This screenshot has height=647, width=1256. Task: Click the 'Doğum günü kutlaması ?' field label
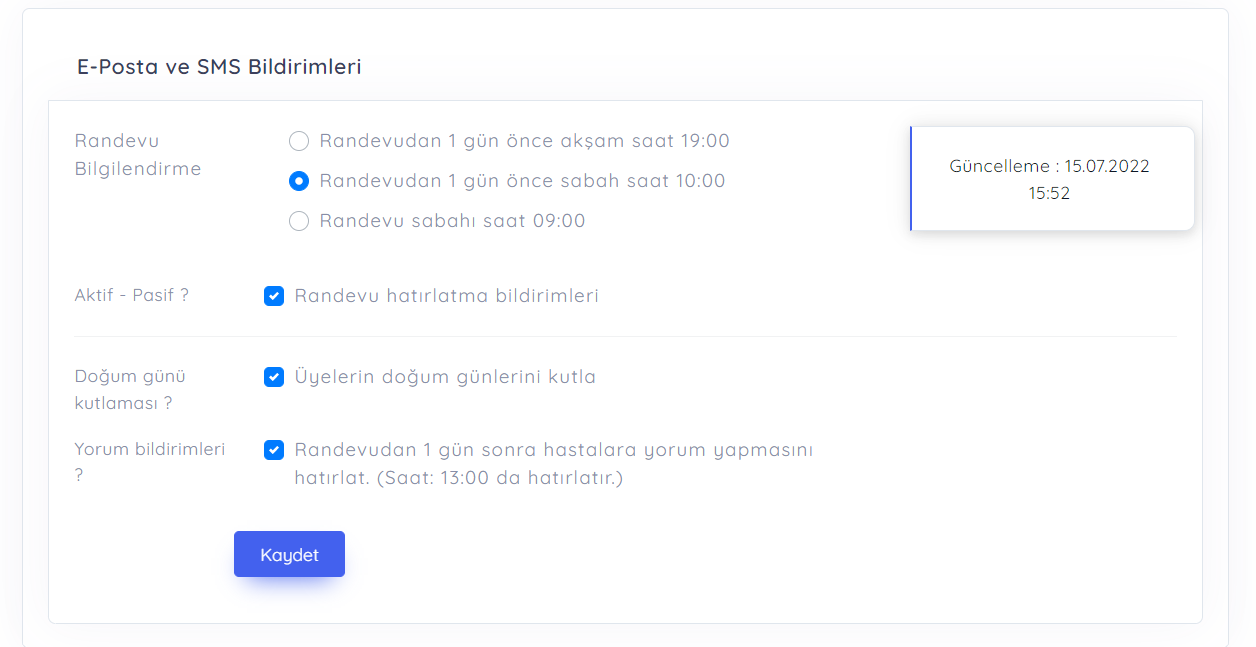coord(130,390)
